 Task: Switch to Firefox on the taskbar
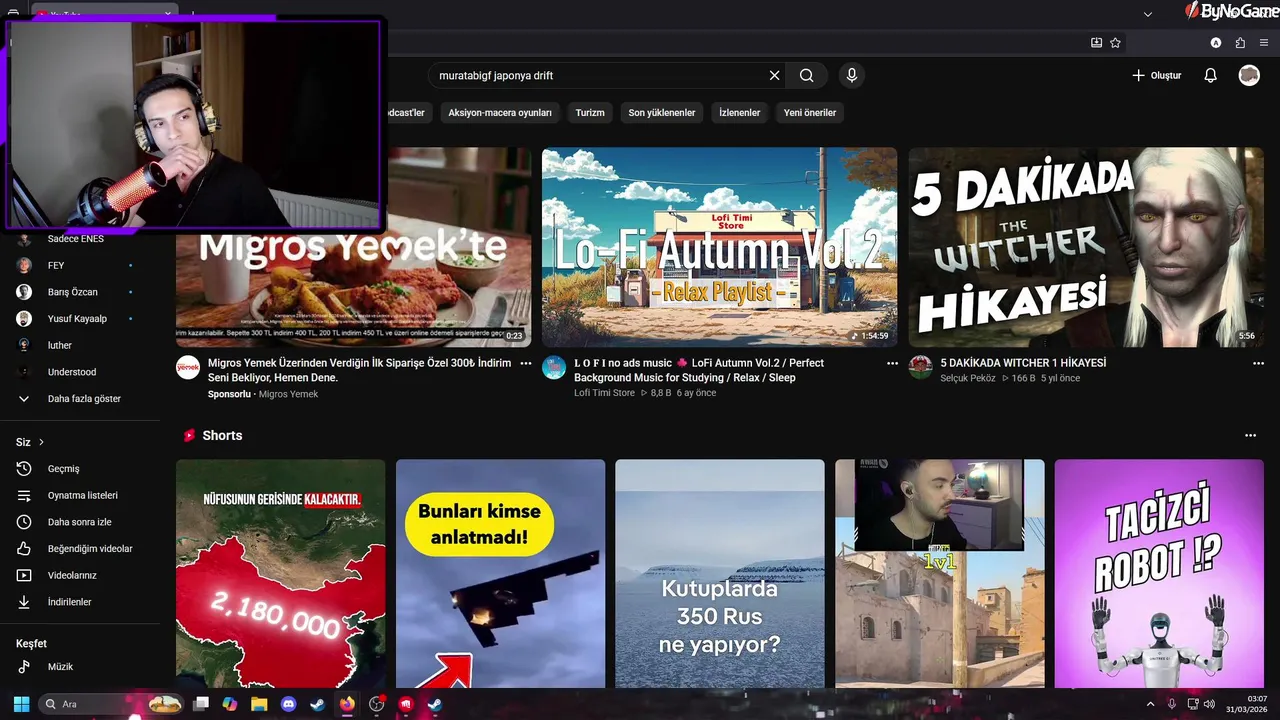pyautogui.click(x=347, y=704)
